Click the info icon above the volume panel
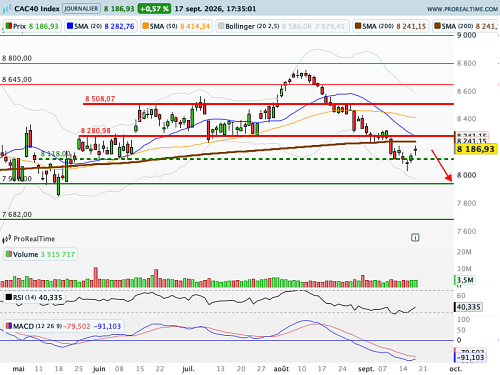500x375 pixels. point(415,238)
